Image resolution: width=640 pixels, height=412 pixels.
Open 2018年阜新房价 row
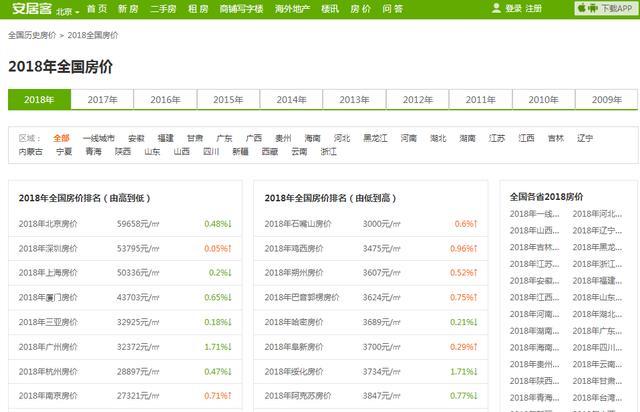[x=371, y=347]
